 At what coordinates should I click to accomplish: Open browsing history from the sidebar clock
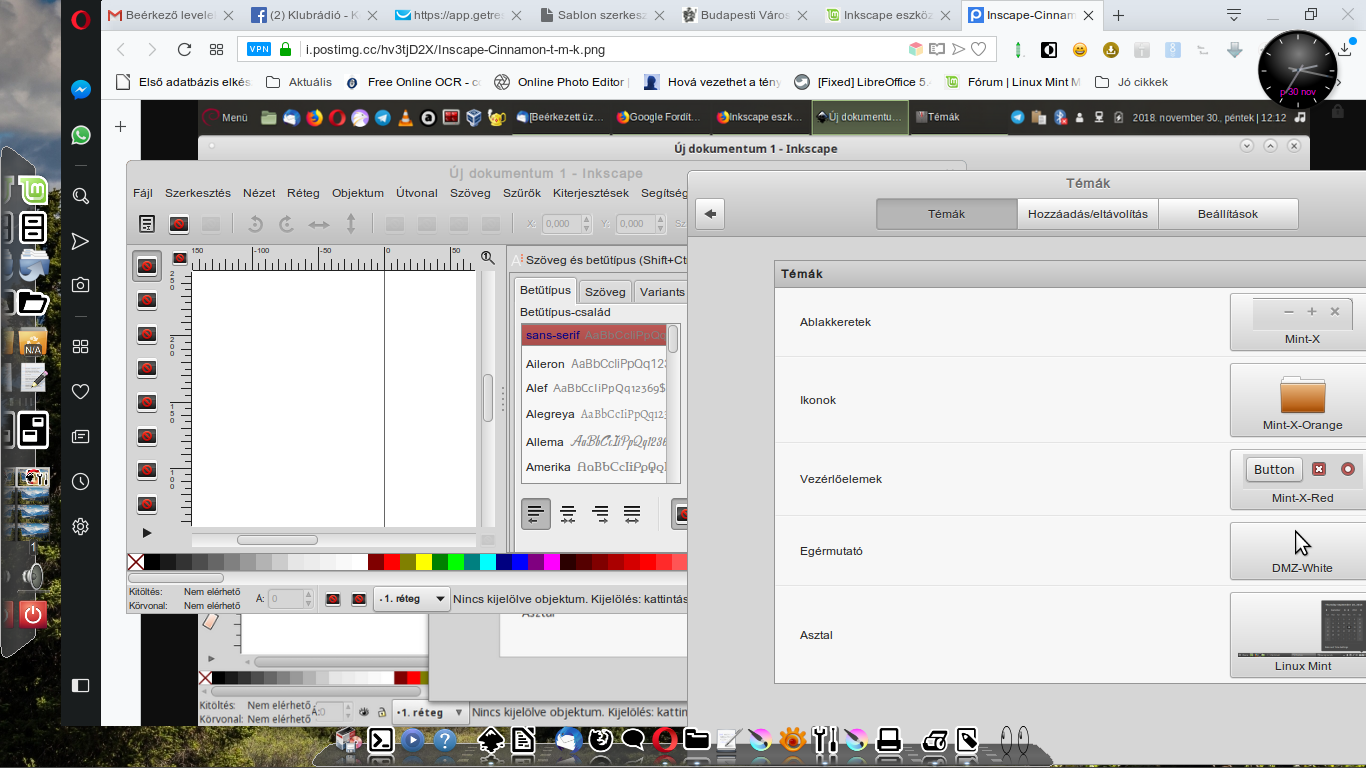click(81, 482)
